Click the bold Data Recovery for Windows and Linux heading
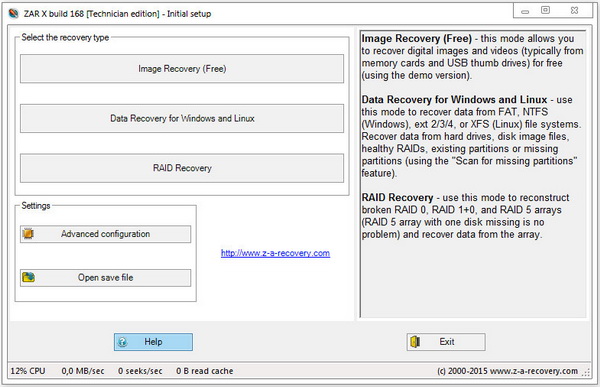The width and height of the screenshot is (600, 387). [454, 100]
